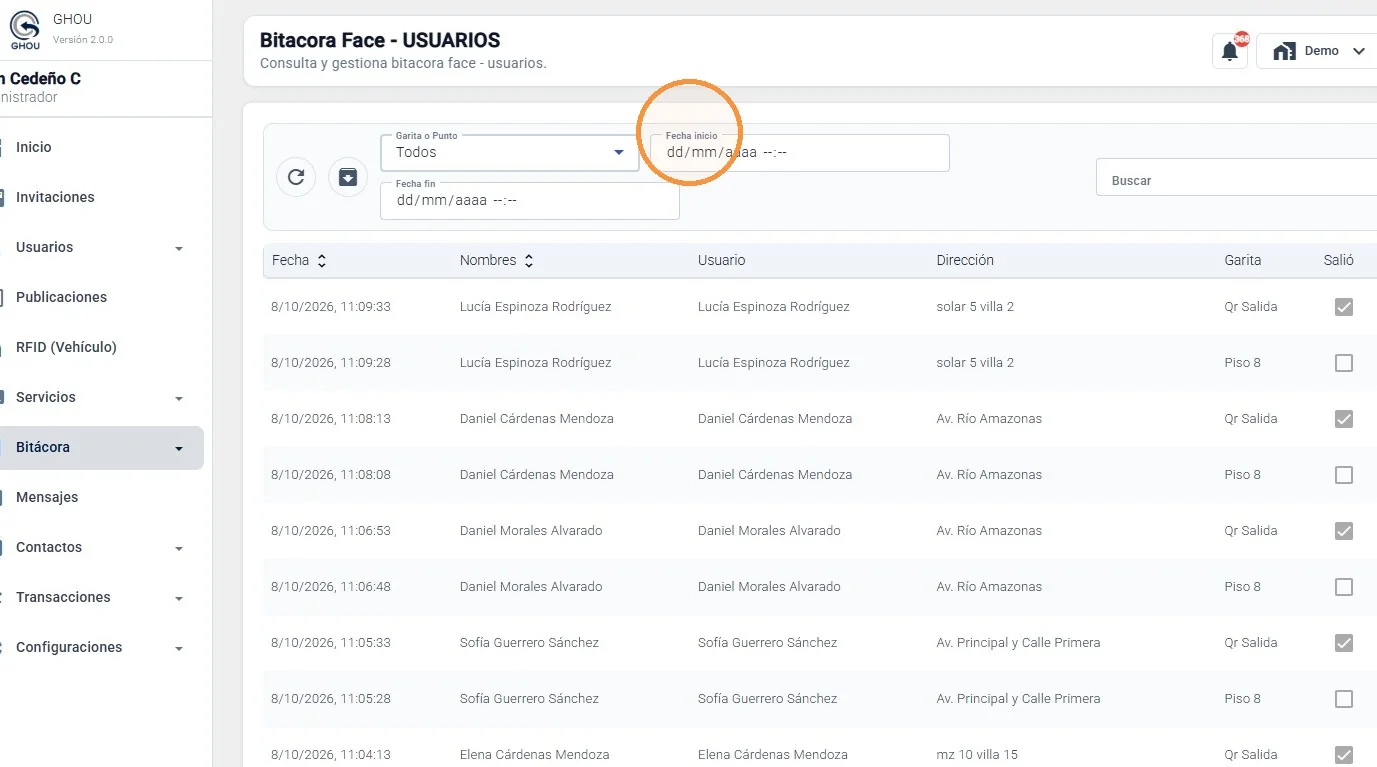
Task: Focus the Buscar search field
Action: [x=1236, y=177]
